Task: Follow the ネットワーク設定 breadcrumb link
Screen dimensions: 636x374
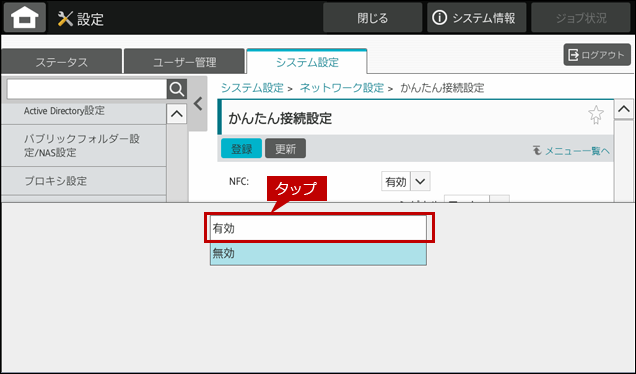Action: [x=342, y=88]
